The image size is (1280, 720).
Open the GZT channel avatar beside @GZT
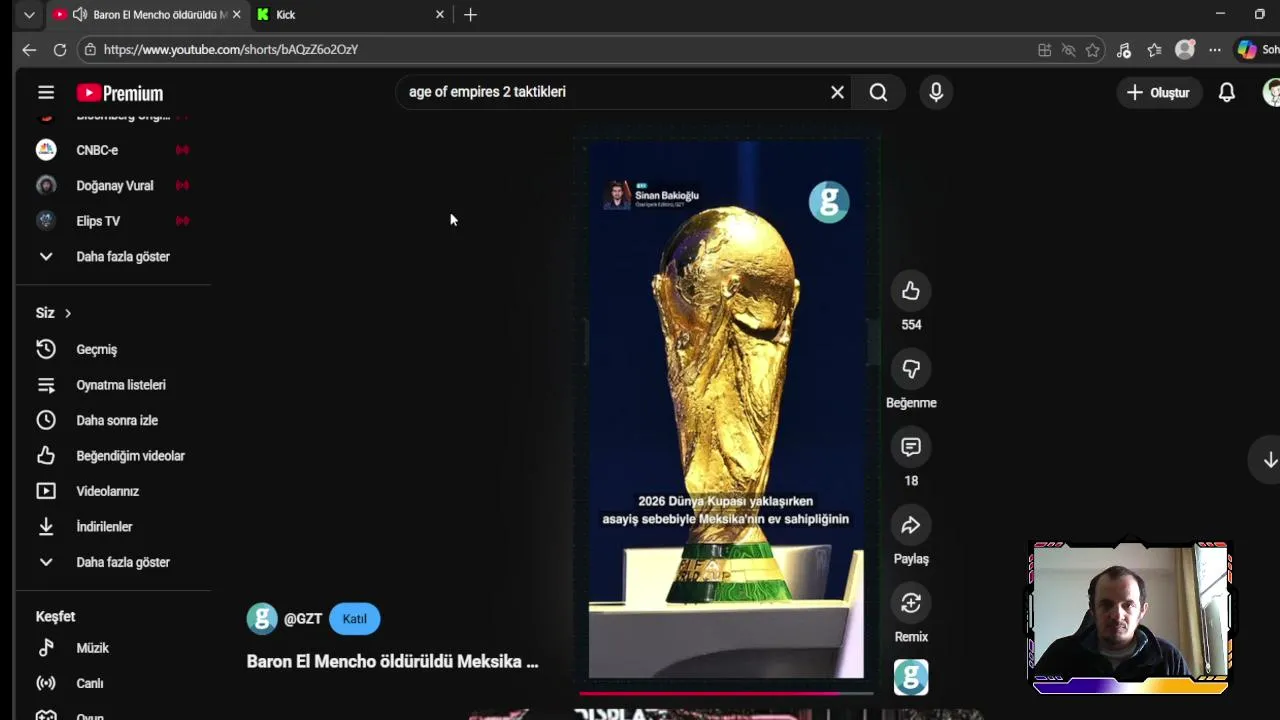click(262, 618)
